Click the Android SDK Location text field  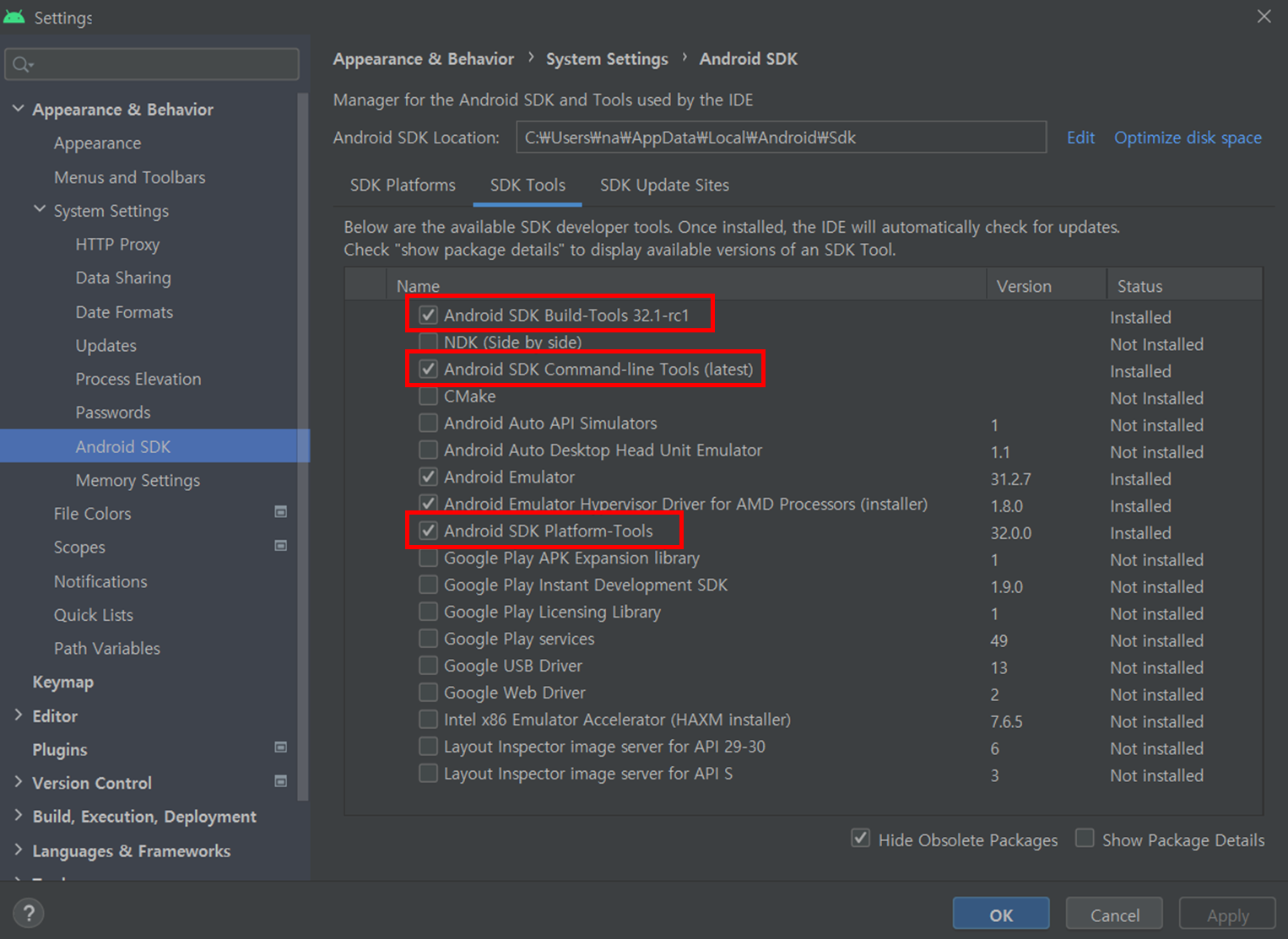click(x=781, y=138)
